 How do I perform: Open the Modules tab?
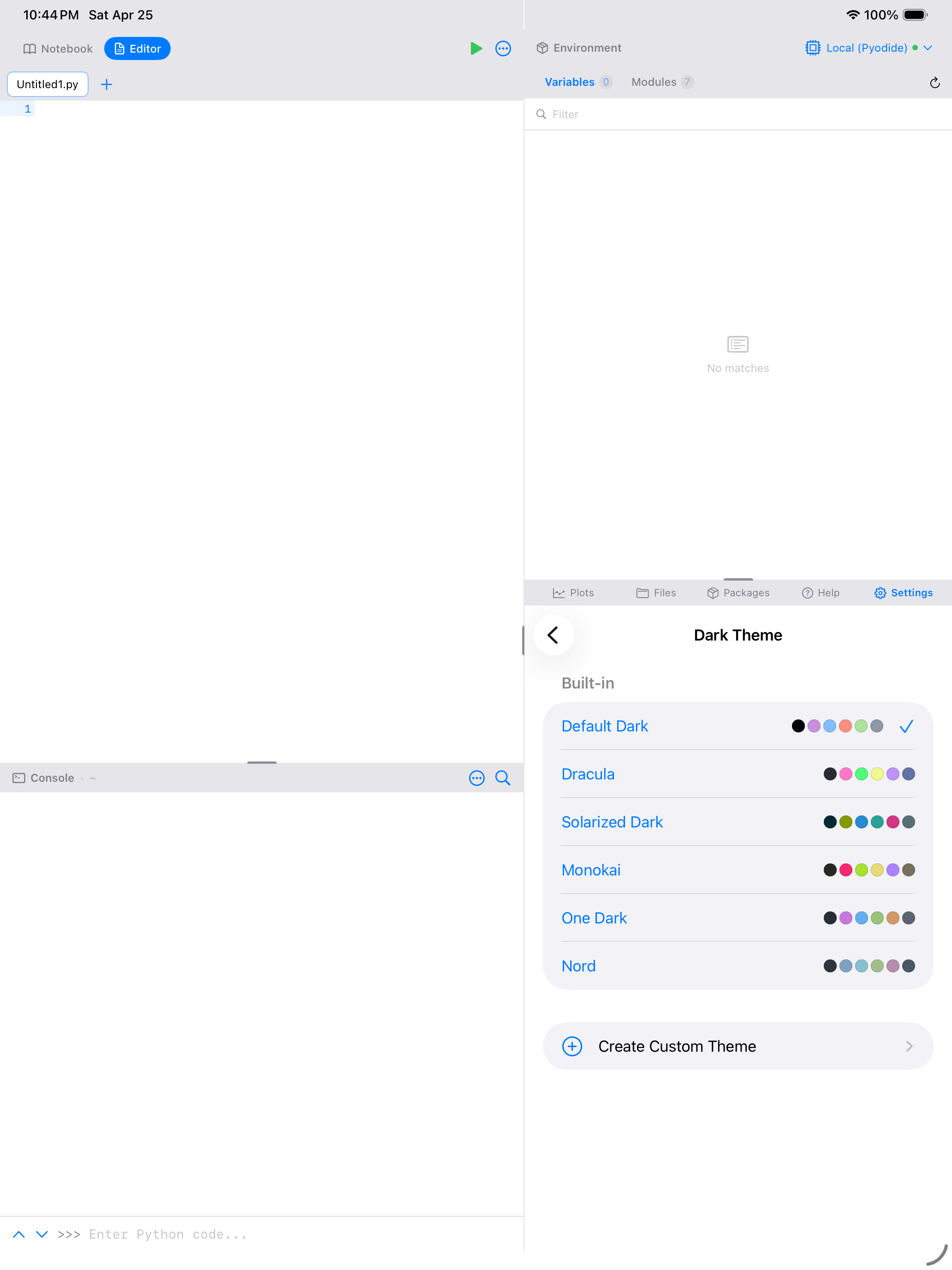coord(662,82)
